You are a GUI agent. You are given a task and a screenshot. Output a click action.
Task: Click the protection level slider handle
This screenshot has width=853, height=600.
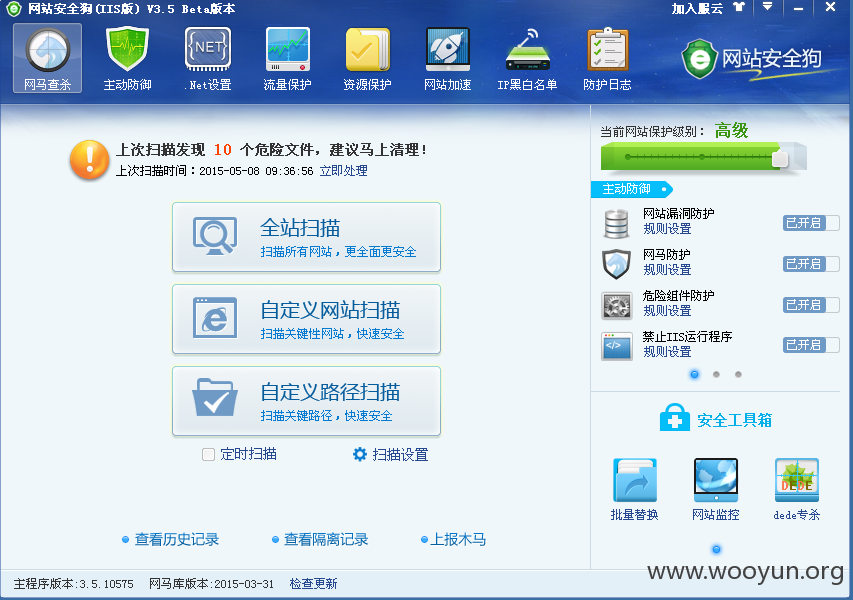click(780, 158)
